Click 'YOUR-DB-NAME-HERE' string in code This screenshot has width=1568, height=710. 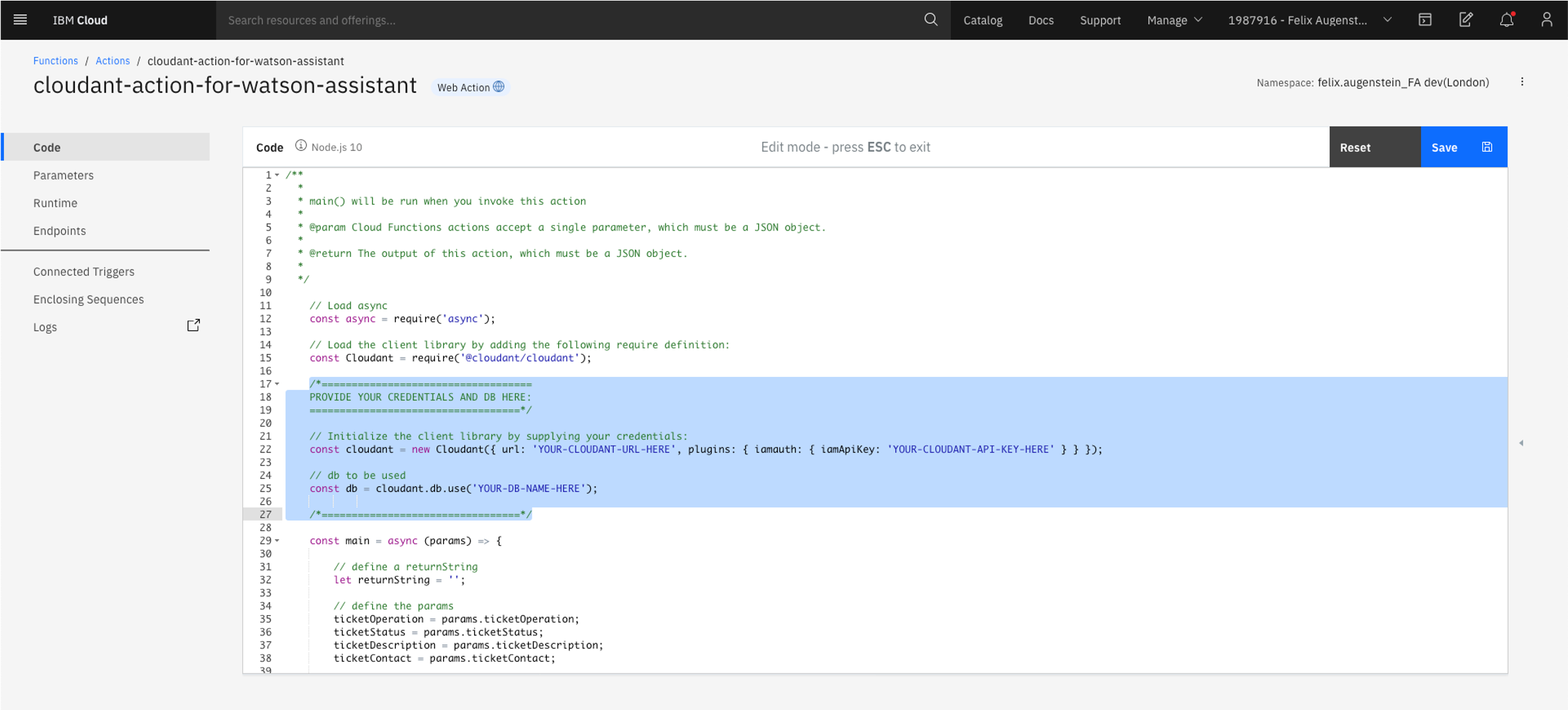pos(528,489)
